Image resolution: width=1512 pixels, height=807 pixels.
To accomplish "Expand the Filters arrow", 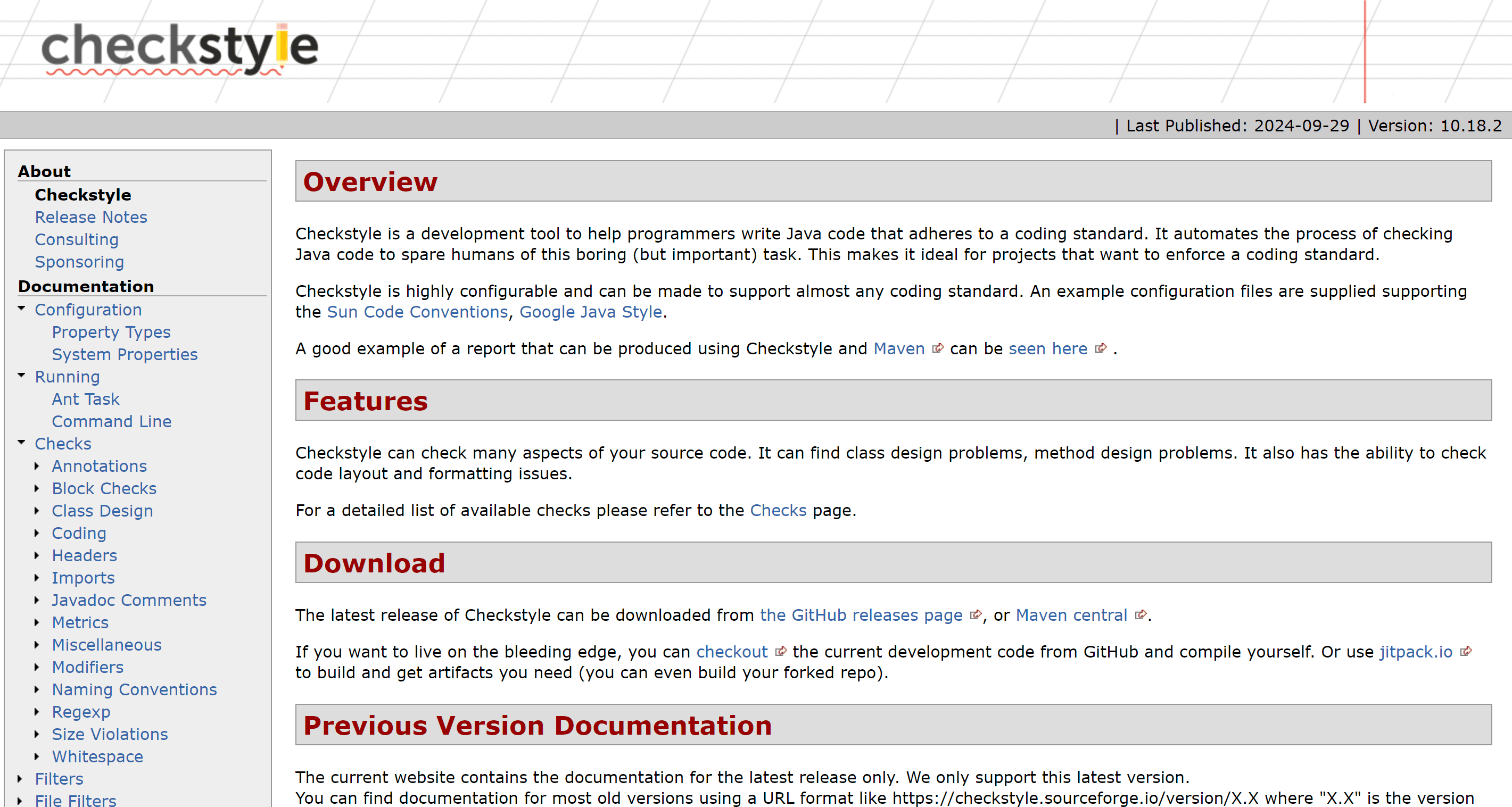I will click(20, 779).
